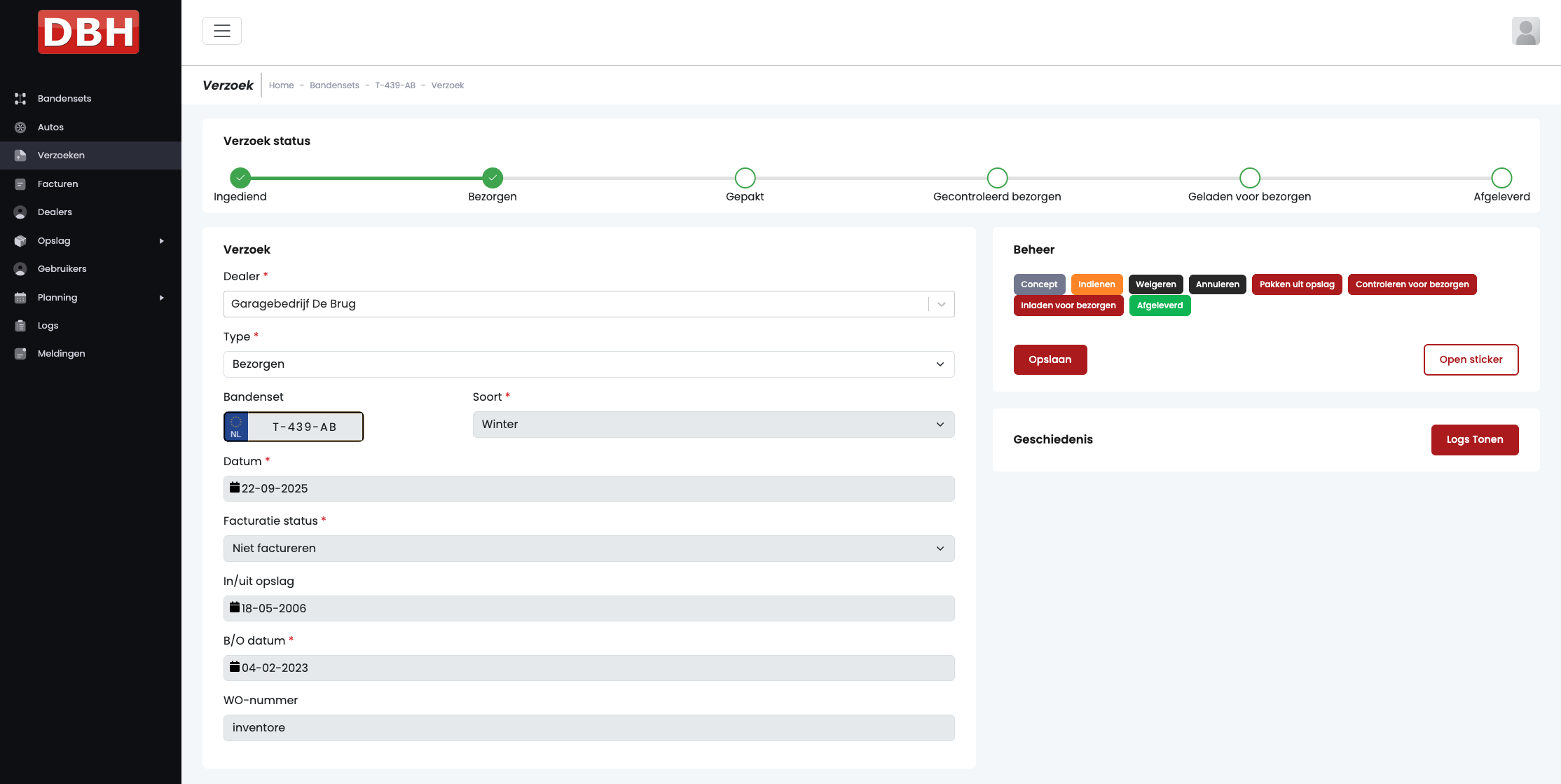Screen dimensions: 1561x784
Task: Click the orange Indienen status badge
Action: coord(1096,284)
